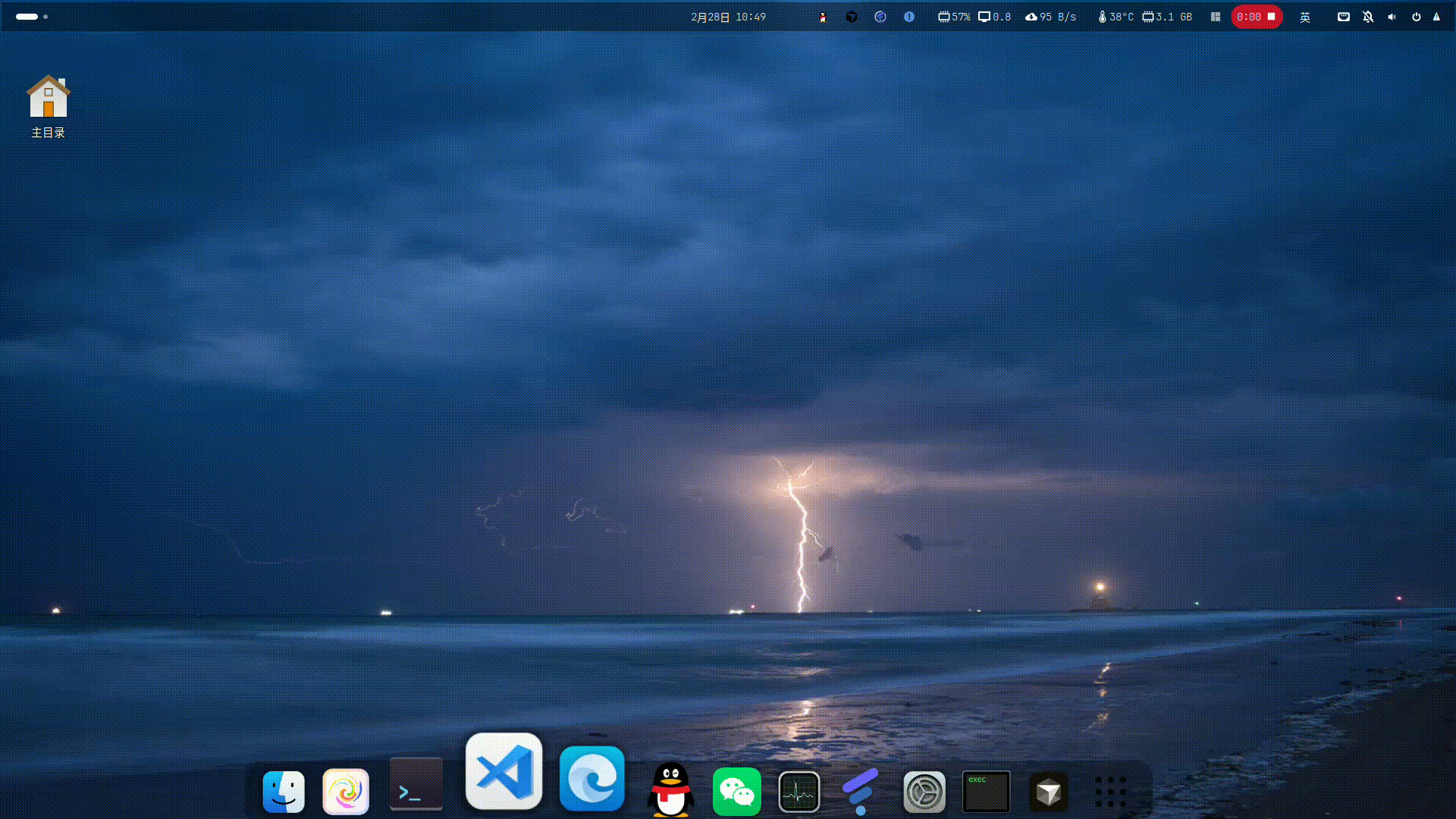Viewport: 1456px width, 819px height.
Task: Open QQ penguin app in dock
Action: (671, 790)
